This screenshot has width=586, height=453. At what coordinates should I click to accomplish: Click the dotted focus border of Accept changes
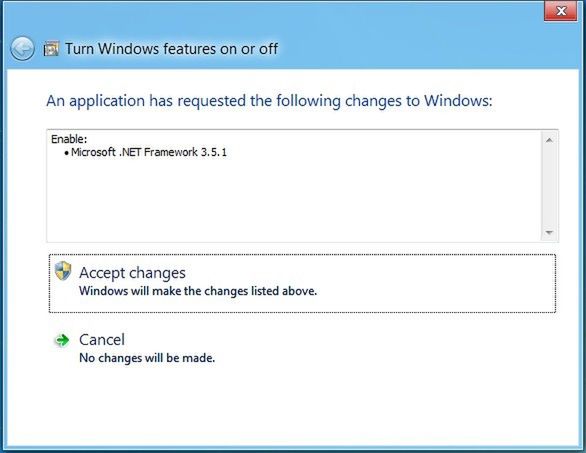[302, 255]
